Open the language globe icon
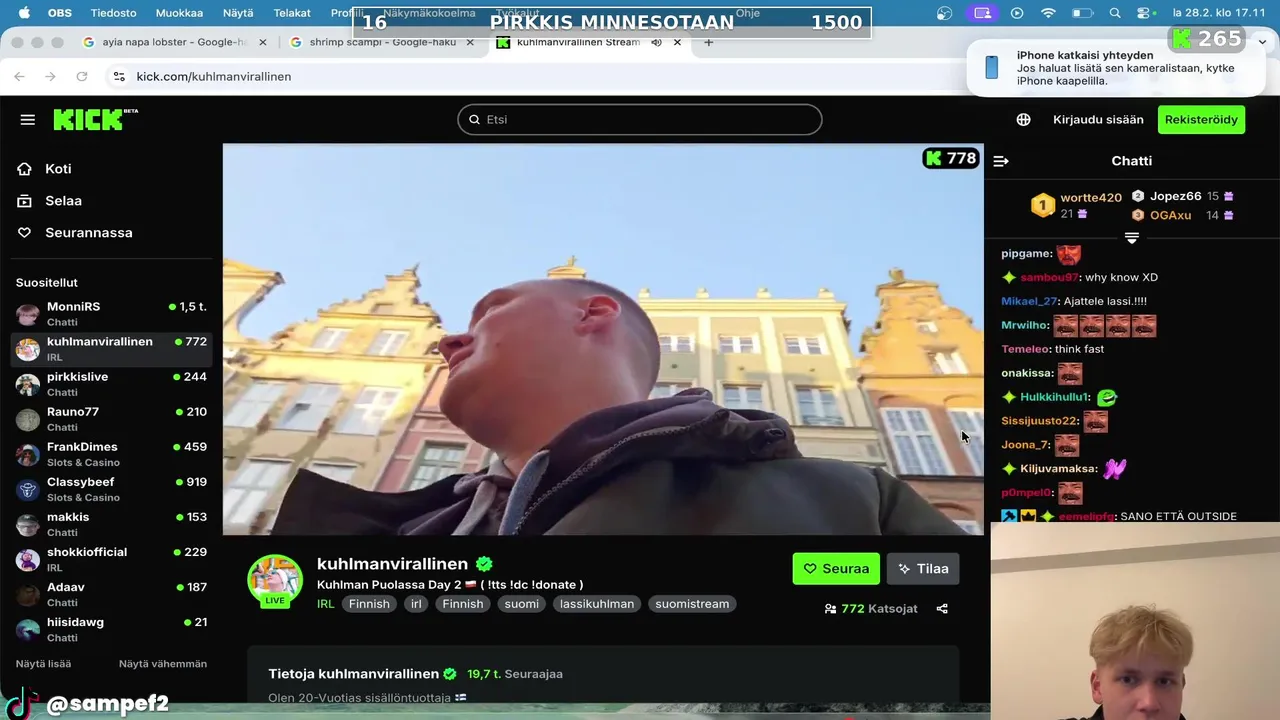 tap(1023, 119)
